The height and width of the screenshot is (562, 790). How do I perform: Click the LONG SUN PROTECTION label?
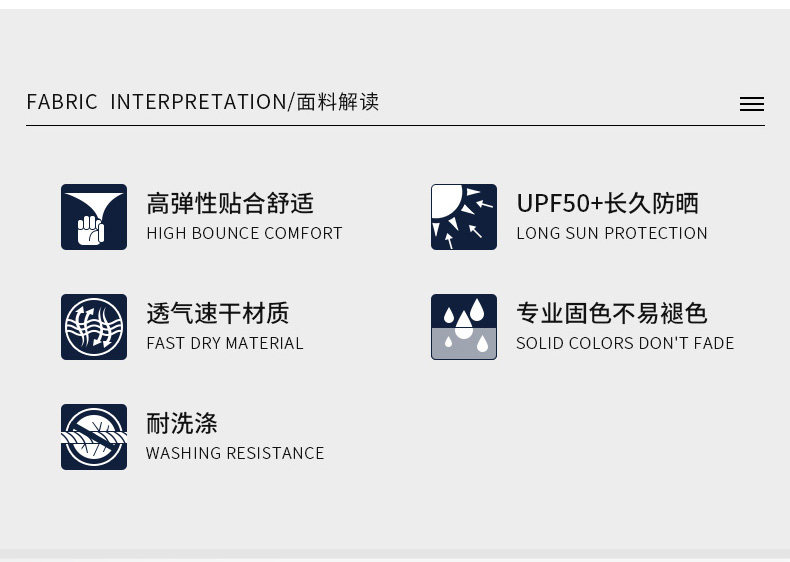[x=611, y=233]
